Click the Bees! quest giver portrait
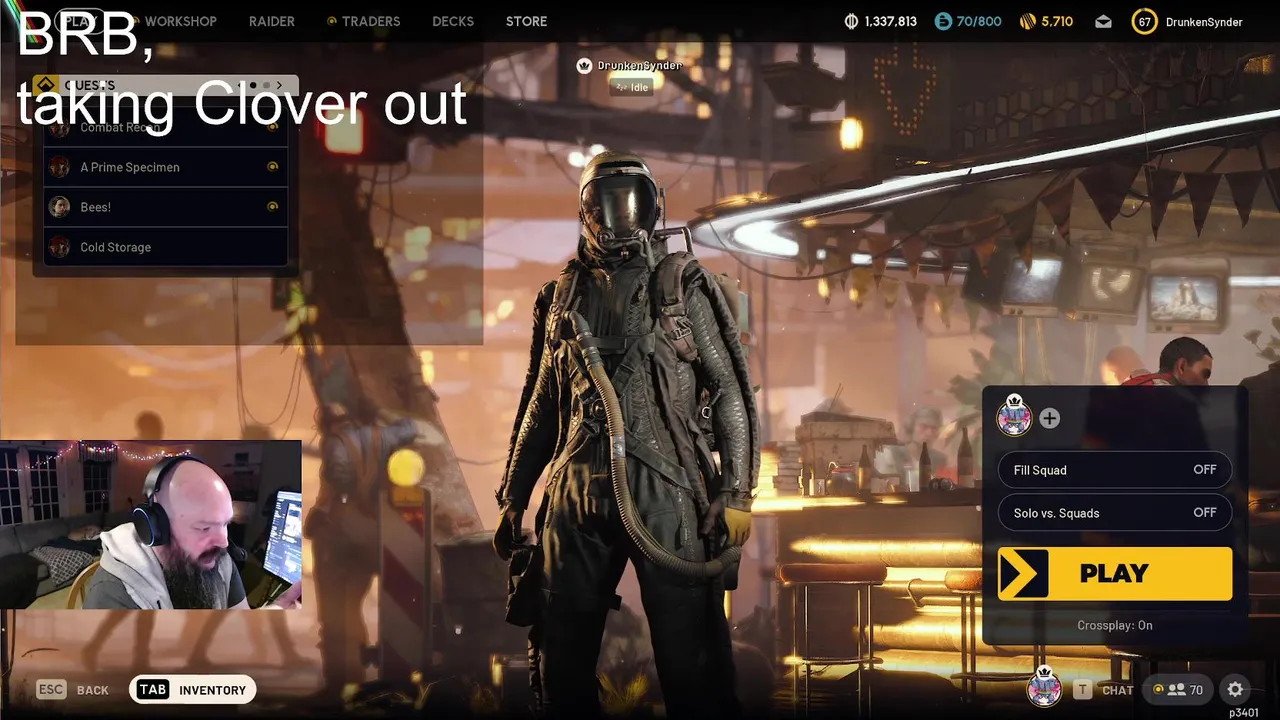Image resolution: width=1280 pixels, height=720 pixels. click(60, 207)
